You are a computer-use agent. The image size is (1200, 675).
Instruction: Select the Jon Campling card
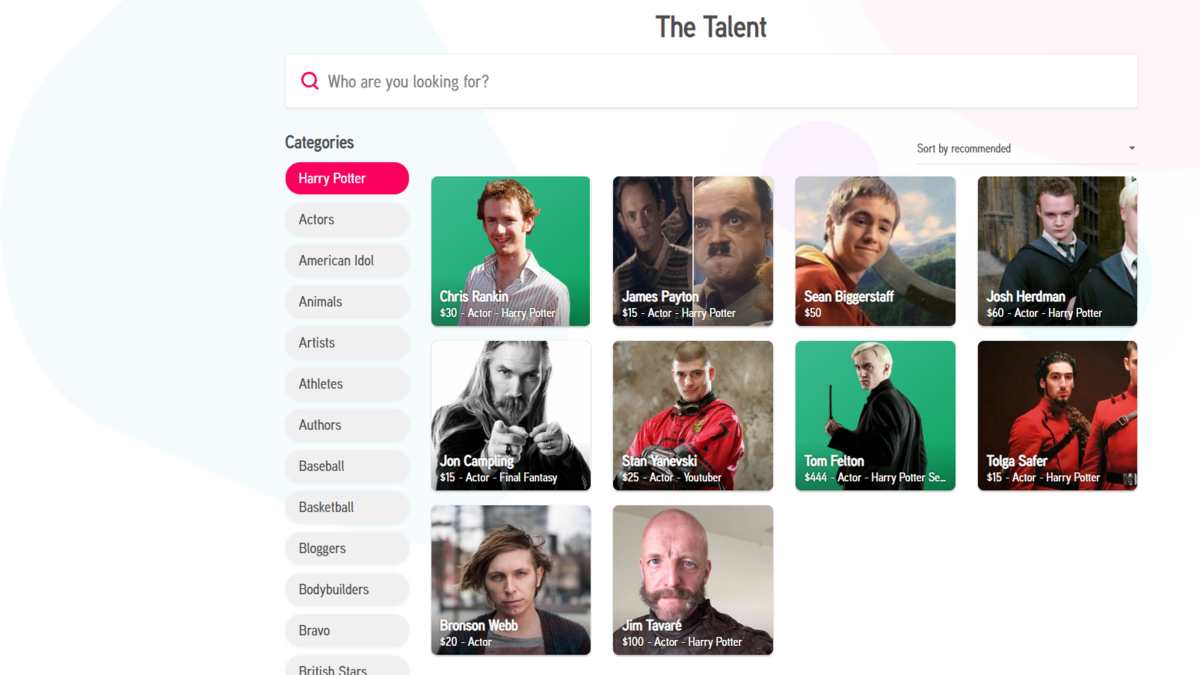click(x=511, y=416)
